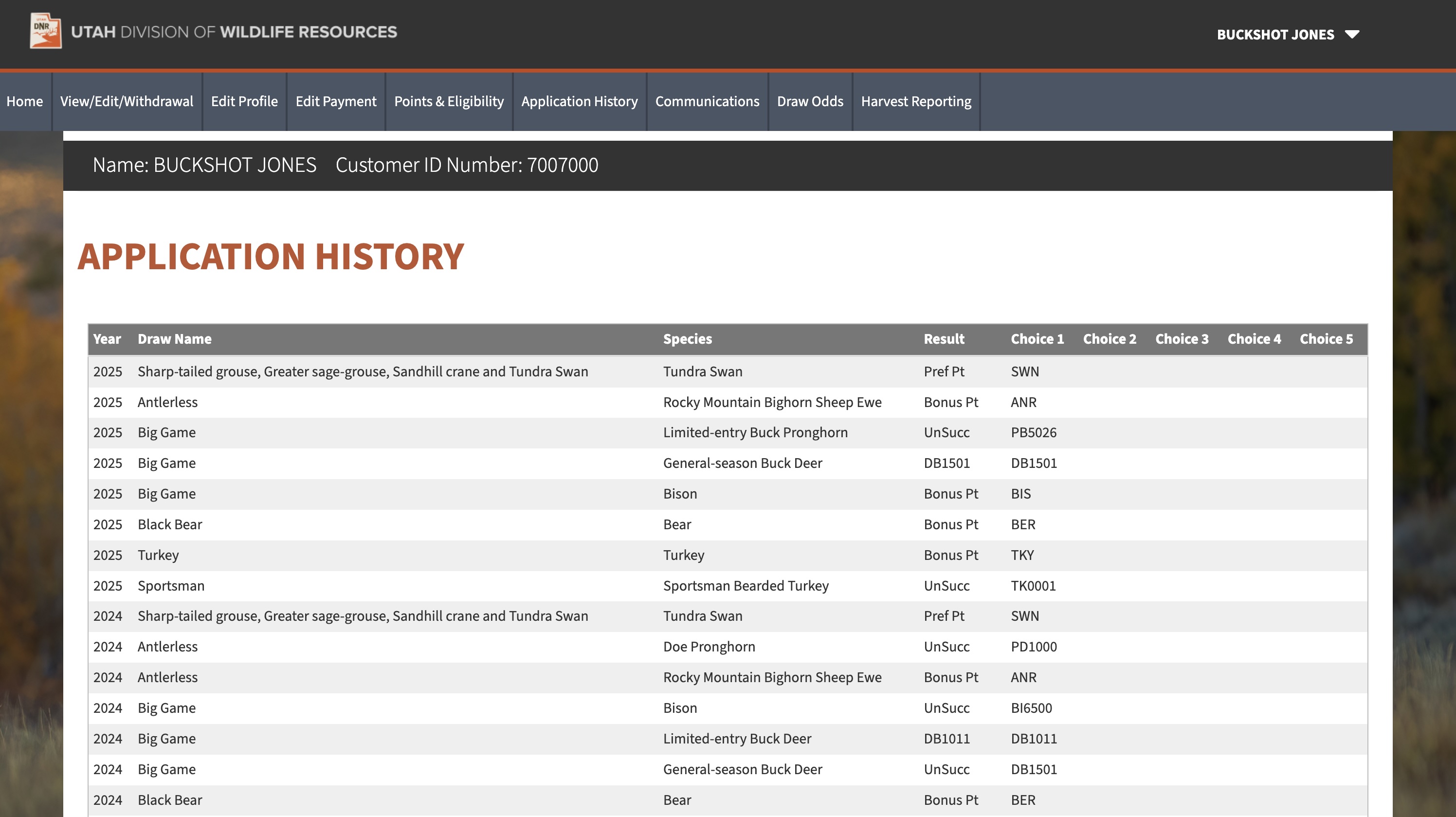View the Draw Odds page
The image size is (1456, 817).
pos(810,101)
